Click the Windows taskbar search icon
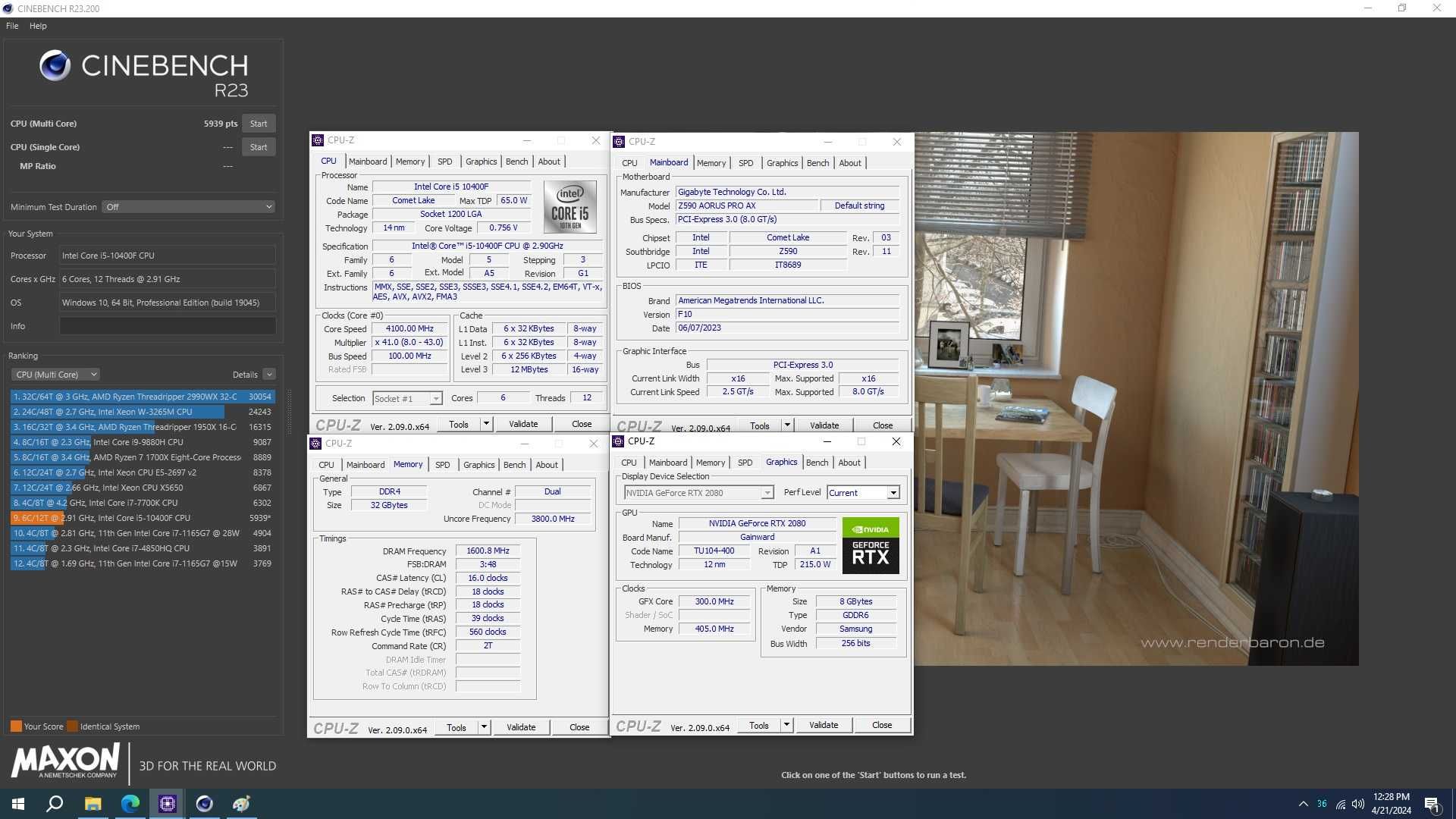The image size is (1456, 819). click(55, 803)
